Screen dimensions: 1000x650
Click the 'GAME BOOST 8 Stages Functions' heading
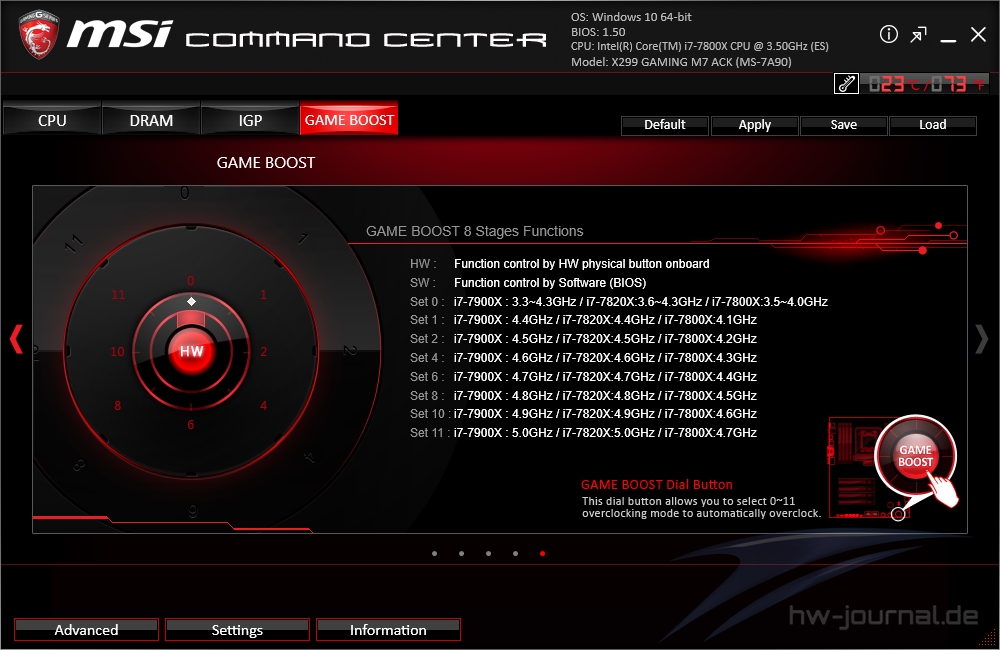[x=474, y=231]
